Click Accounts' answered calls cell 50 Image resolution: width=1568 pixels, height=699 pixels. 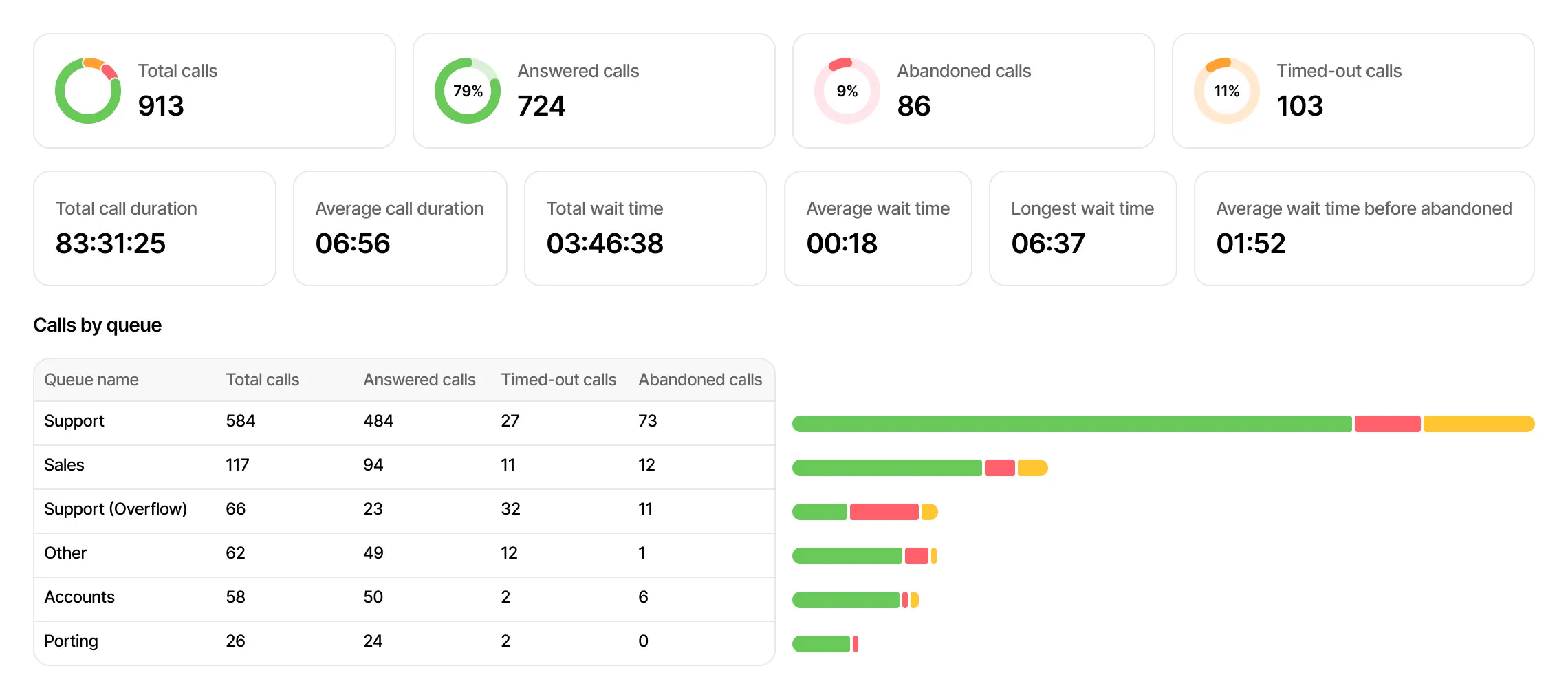[373, 597]
